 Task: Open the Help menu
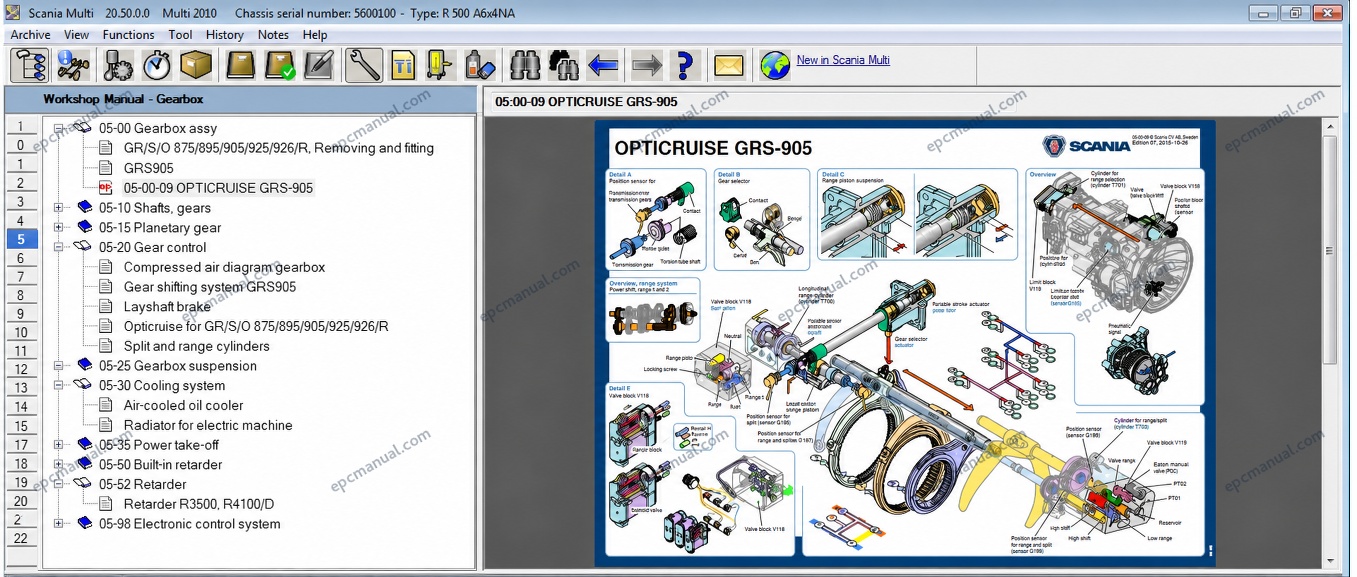(x=315, y=34)
